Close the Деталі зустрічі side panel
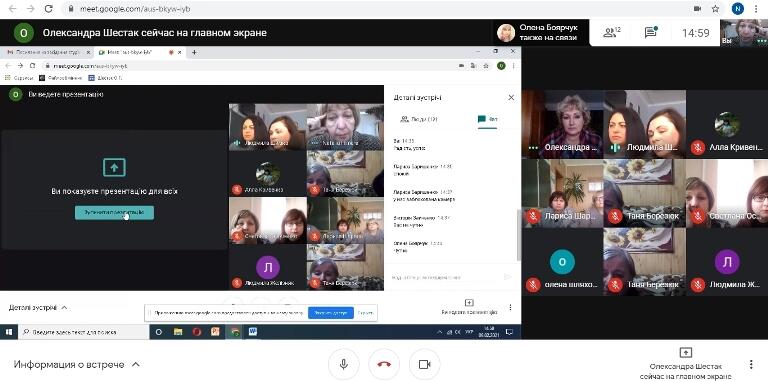Viewport: 768px width, 381px height. pyautogui.click(x=511, y=97)
